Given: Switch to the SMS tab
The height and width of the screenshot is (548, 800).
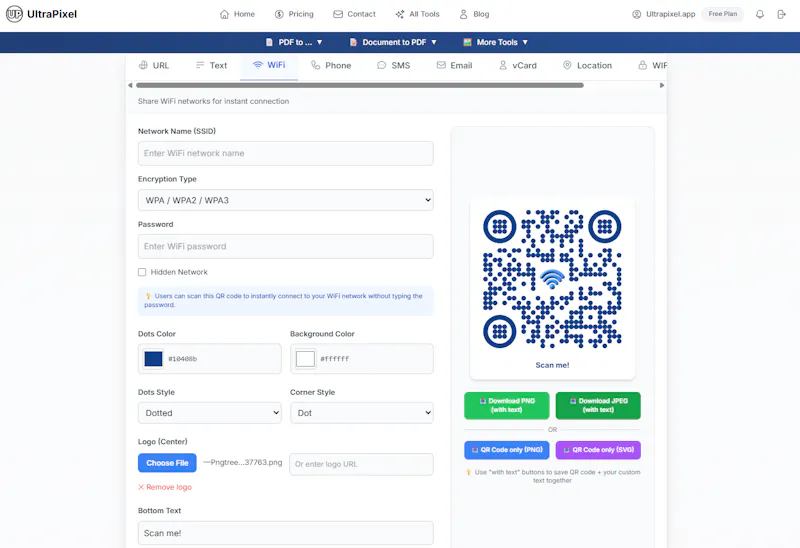Looking at the screenshot, I should pos(393,65).
